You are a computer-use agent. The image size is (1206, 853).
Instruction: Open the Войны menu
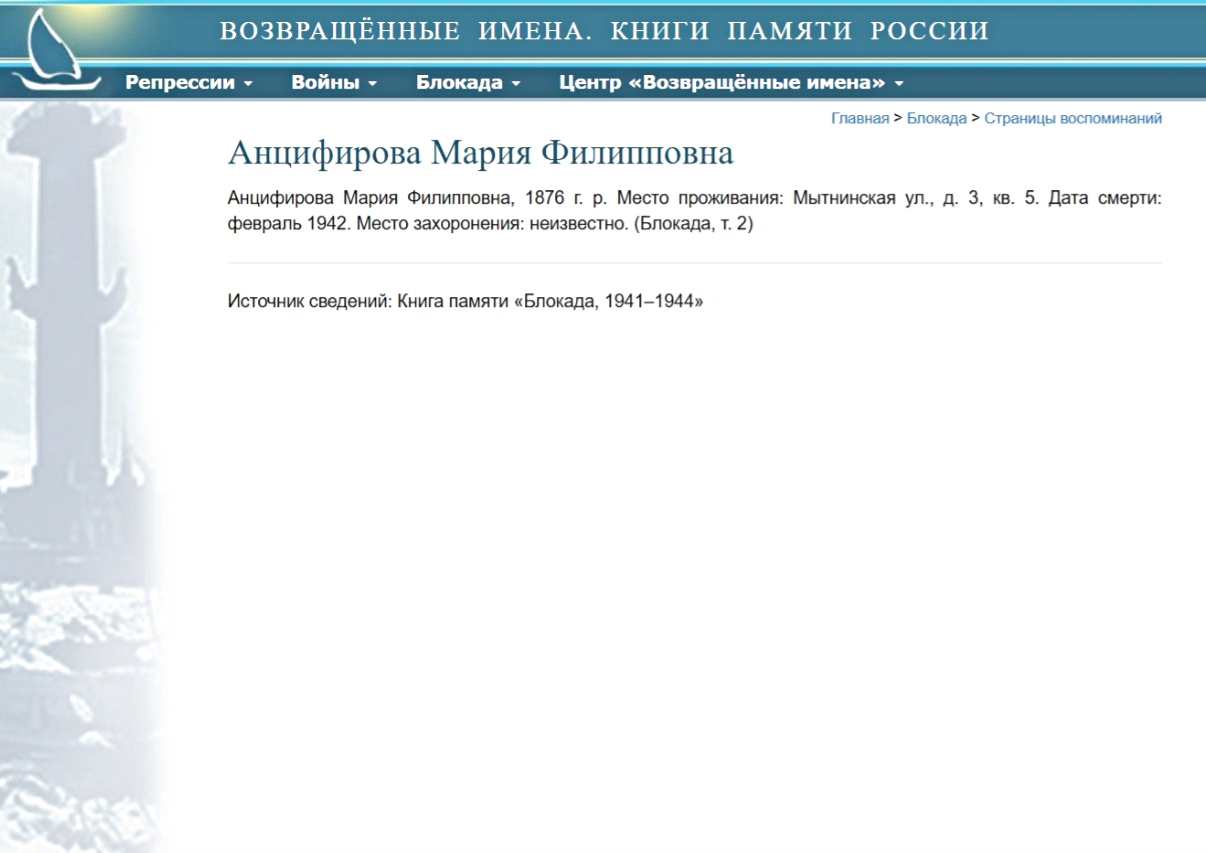pos(325,83)
